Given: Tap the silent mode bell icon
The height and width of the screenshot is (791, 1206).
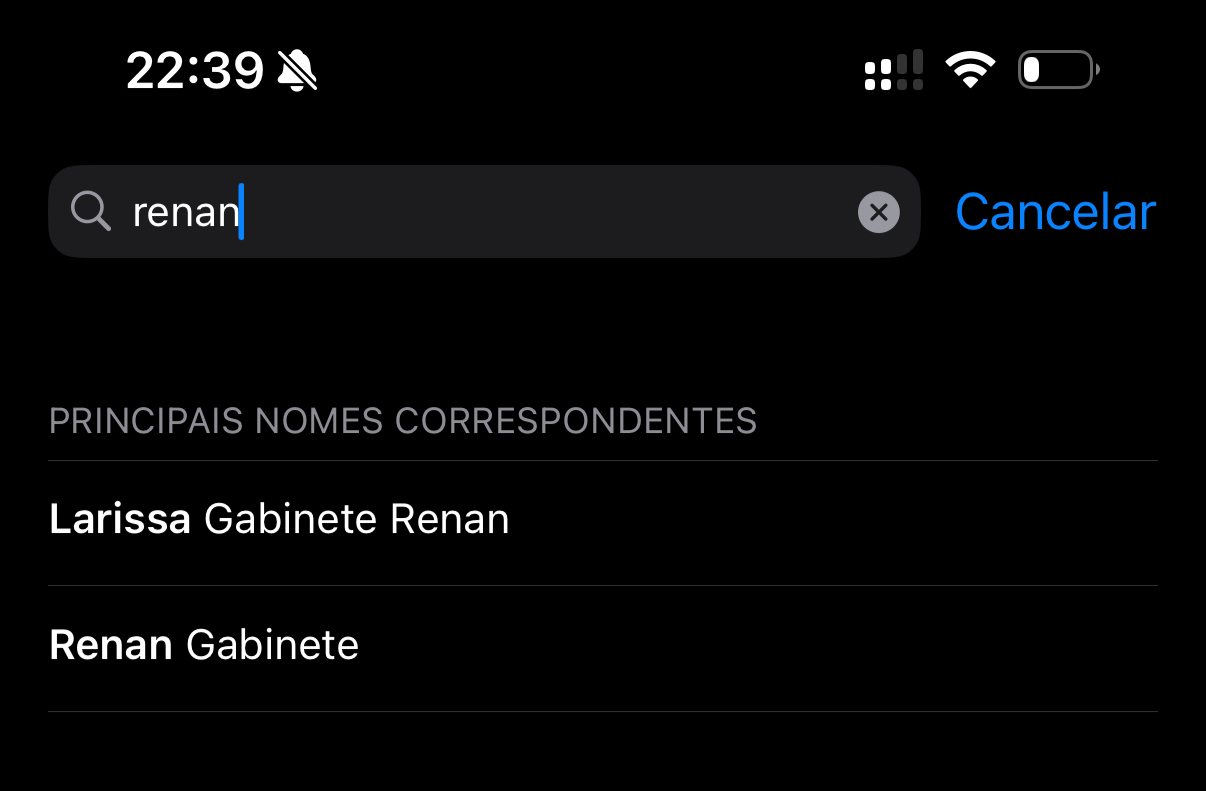Looking at the screenshot, I should click(x=297, y=71).
